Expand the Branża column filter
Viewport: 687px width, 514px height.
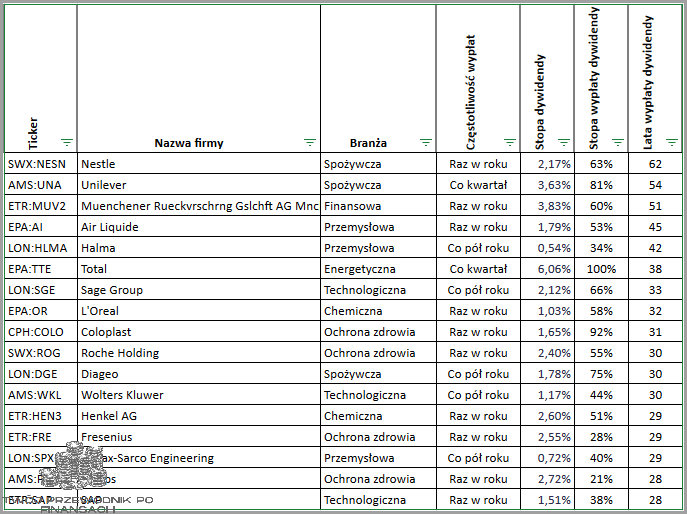[x=426, y=142]
